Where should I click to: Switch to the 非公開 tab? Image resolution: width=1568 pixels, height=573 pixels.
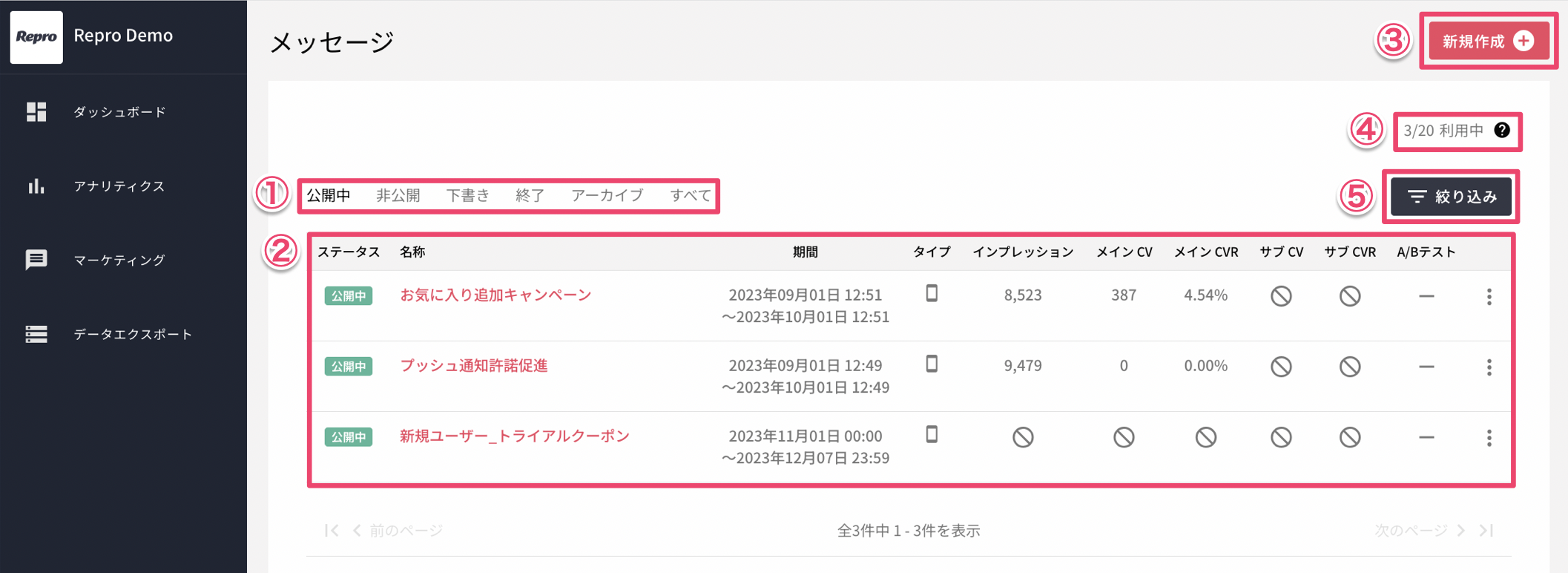point(398,196)
